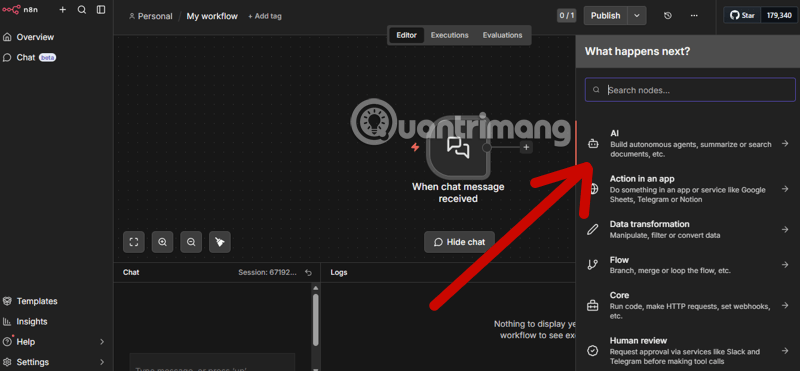Click the My workflow name
This screenshot has width=800, height=371.
tap(212, 16)
